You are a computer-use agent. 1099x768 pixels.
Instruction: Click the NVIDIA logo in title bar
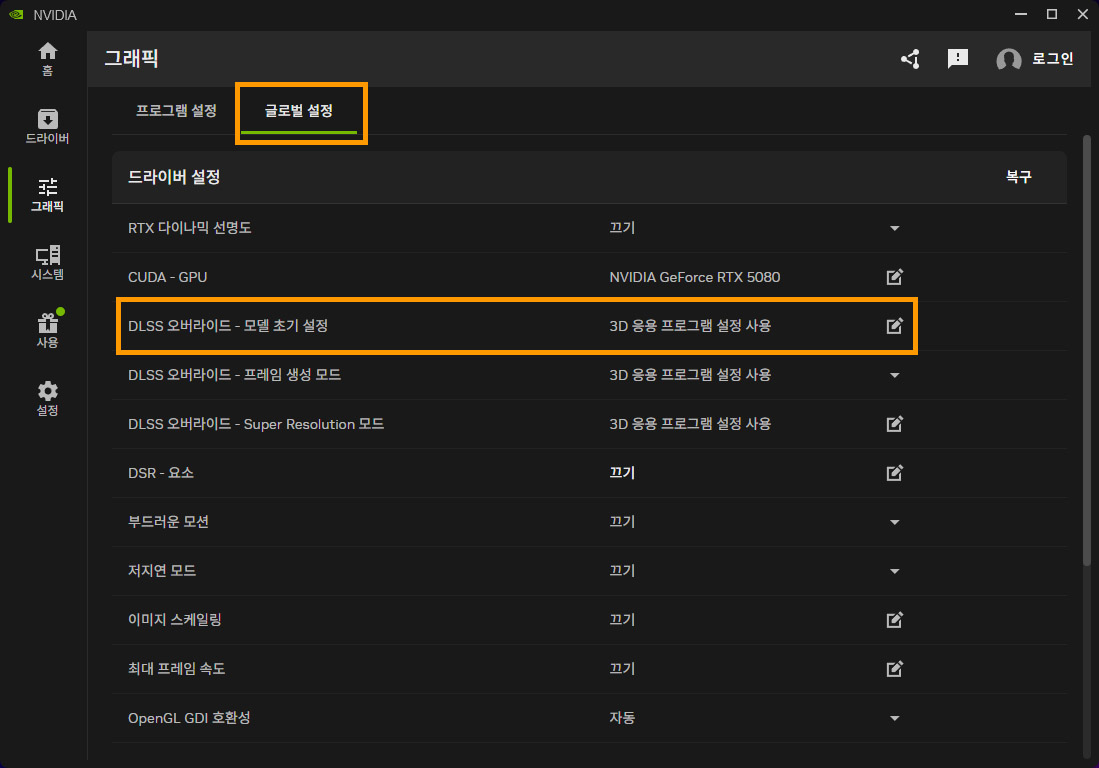point(15,15)
